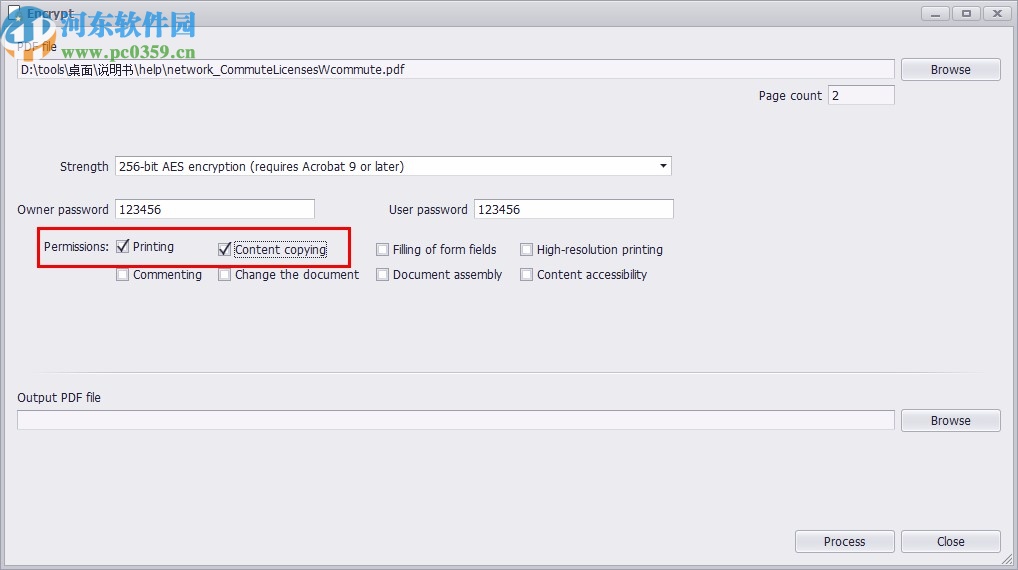The height and width of the screenshot is (570, 1018).
Task: Open the Strength encryption dropdown
Action: 393,167
